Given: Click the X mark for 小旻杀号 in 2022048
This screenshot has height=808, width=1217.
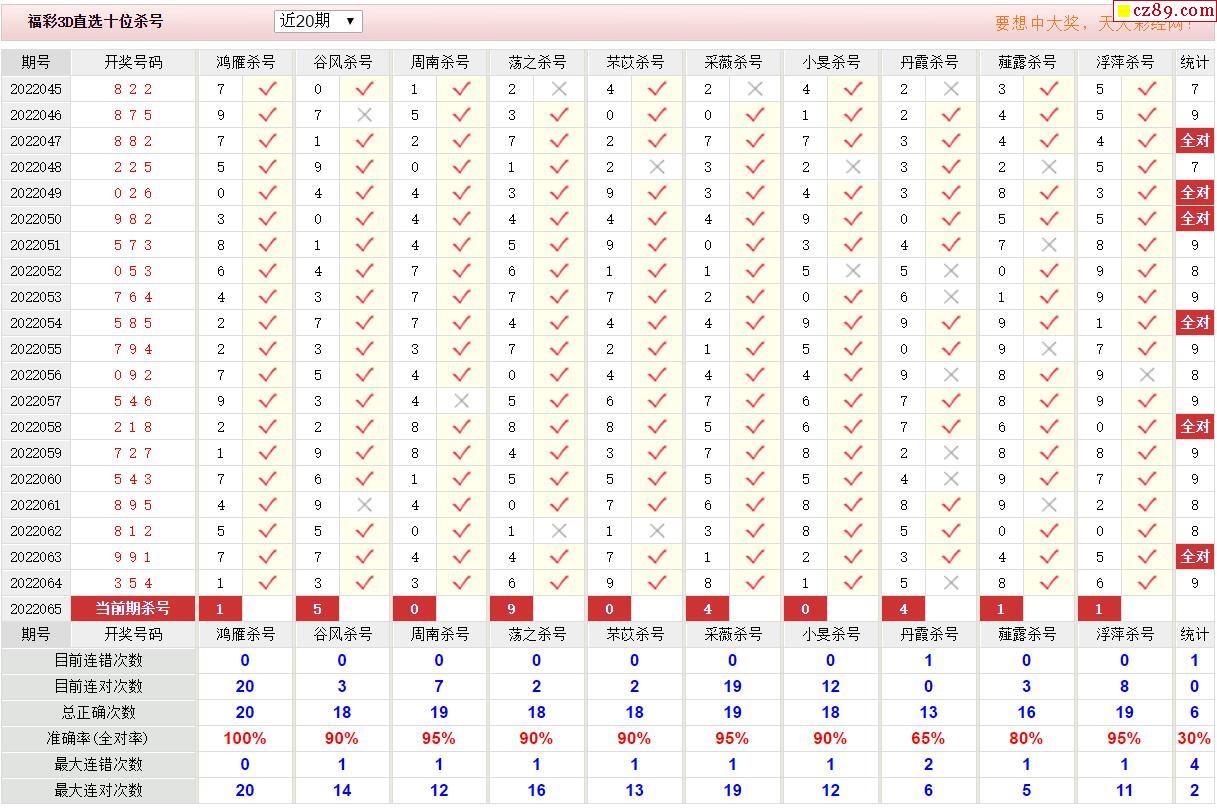Looking at the screenshot, I should coord(853,167).
